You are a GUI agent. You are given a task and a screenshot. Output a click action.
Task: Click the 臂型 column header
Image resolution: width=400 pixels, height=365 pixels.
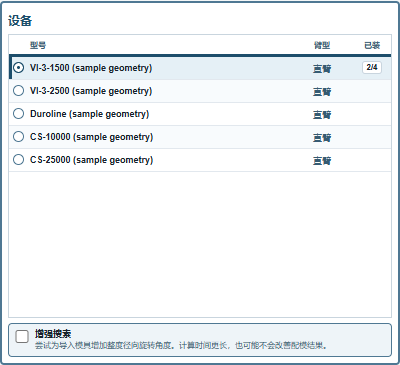[322, 45]
